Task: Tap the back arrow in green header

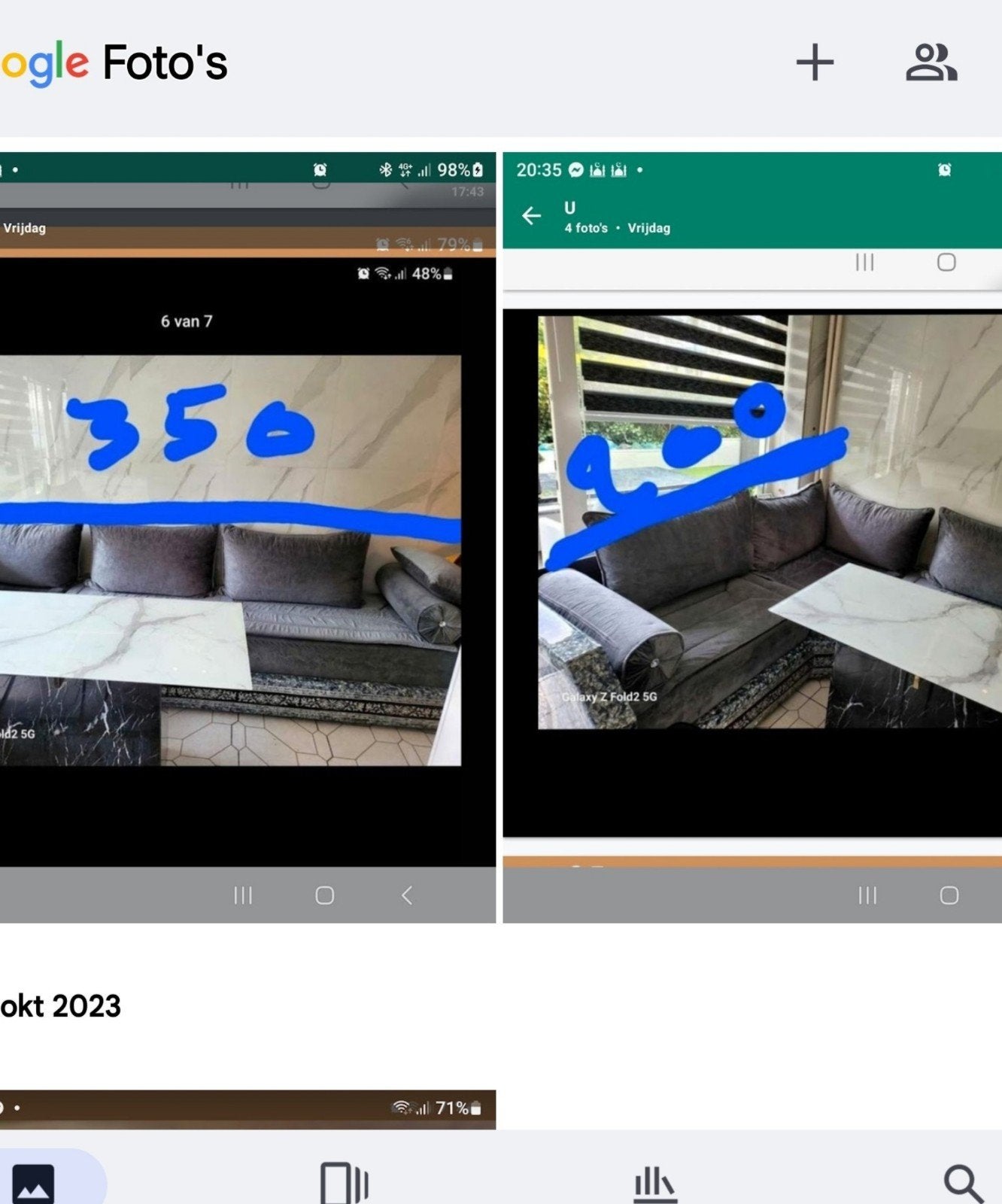Action: tap(531, 216)
